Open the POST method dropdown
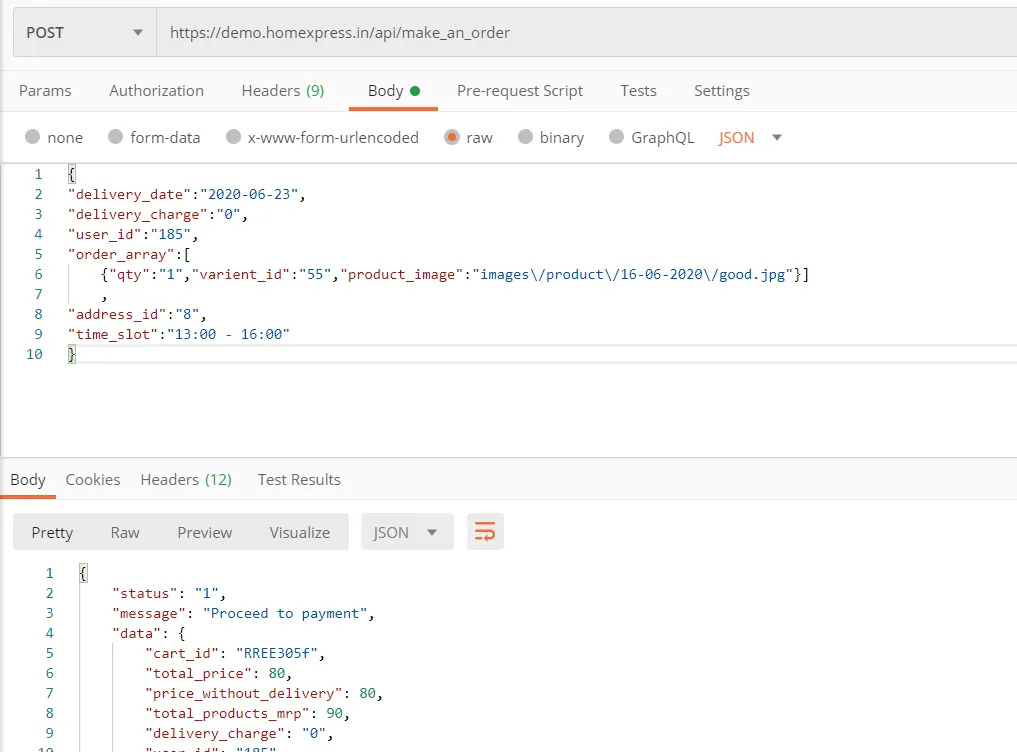This screenshot has height=752, width=1017. pyautogui.click(x=84, y=33)
